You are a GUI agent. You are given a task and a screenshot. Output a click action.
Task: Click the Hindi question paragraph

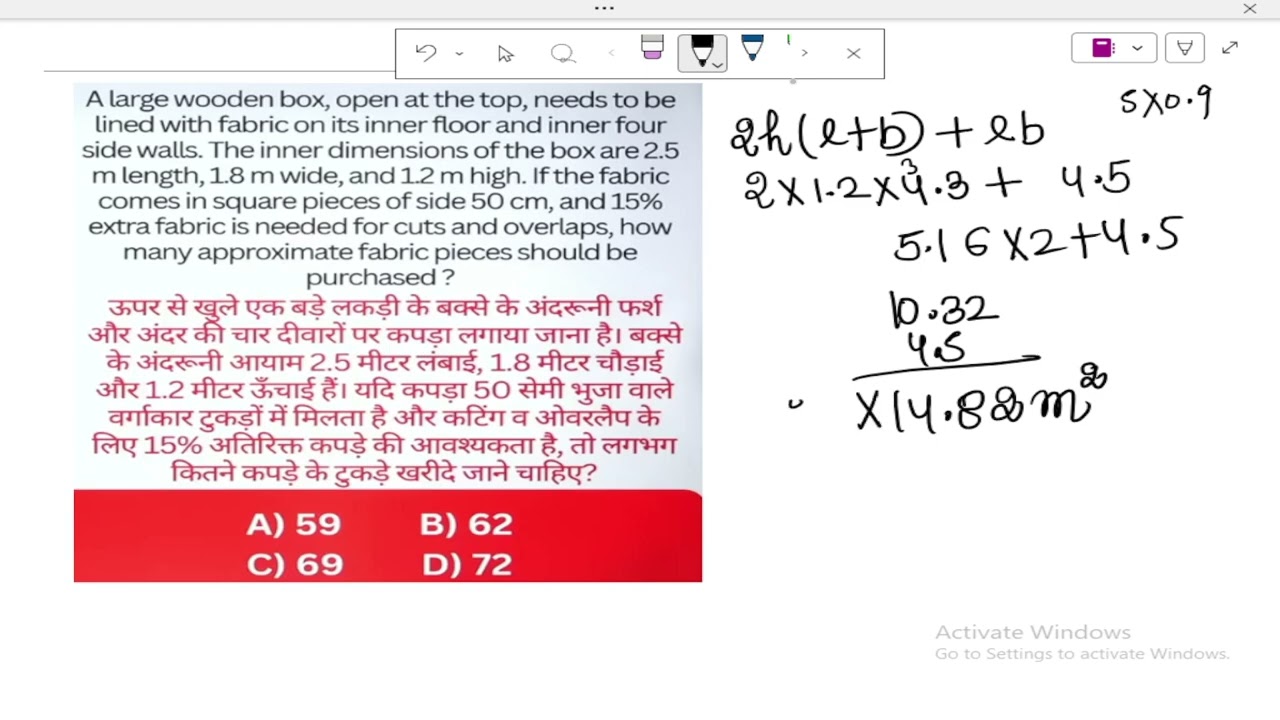386,390
